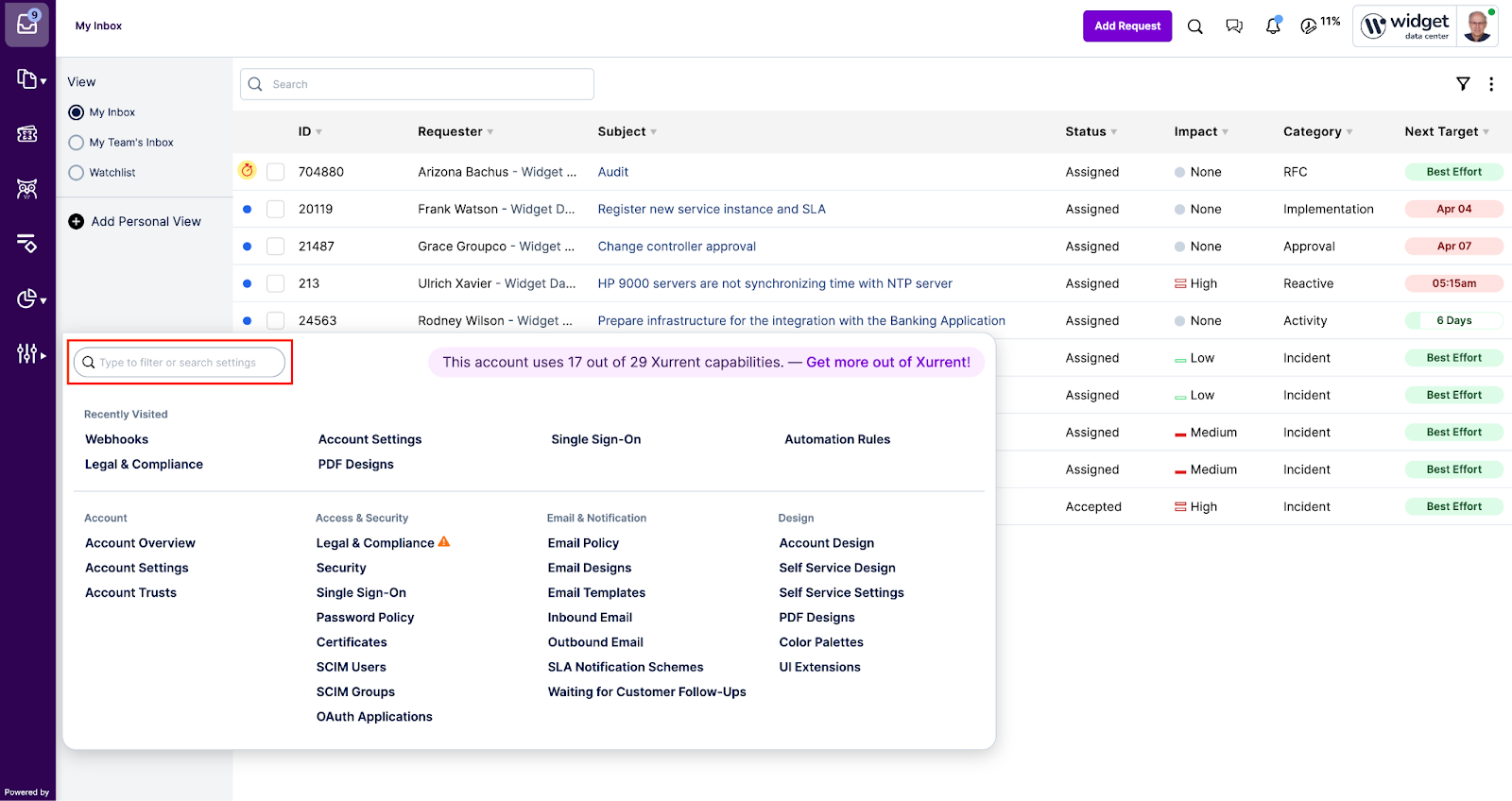Screen dimensions: 1512x801
Task: Sort by the Subject column header
Action: pyautogui.click(x=627, y=131)
